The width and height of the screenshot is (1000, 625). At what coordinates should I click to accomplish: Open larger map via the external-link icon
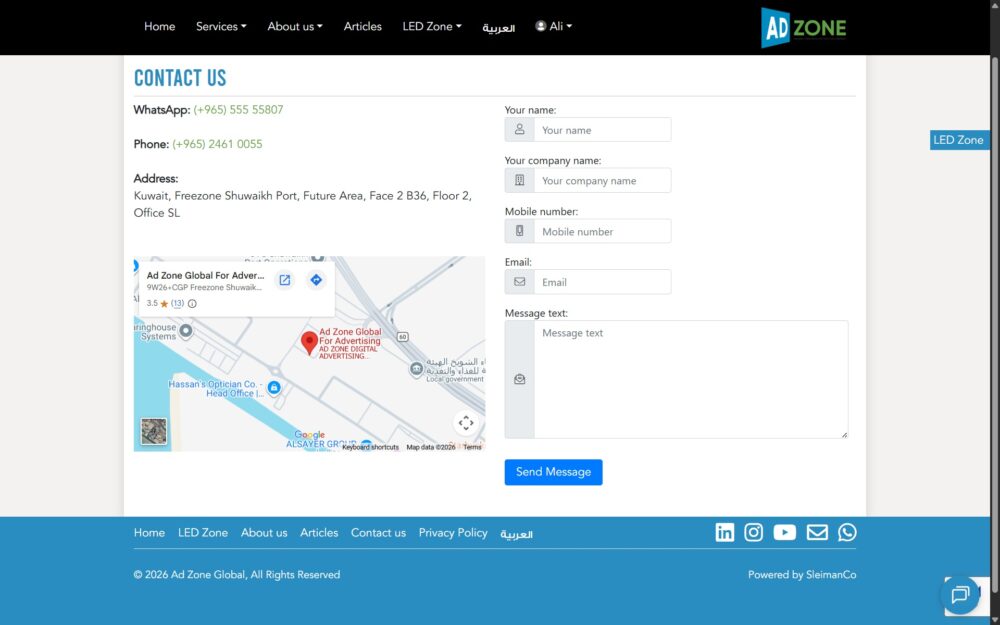[x=284, y=280]
